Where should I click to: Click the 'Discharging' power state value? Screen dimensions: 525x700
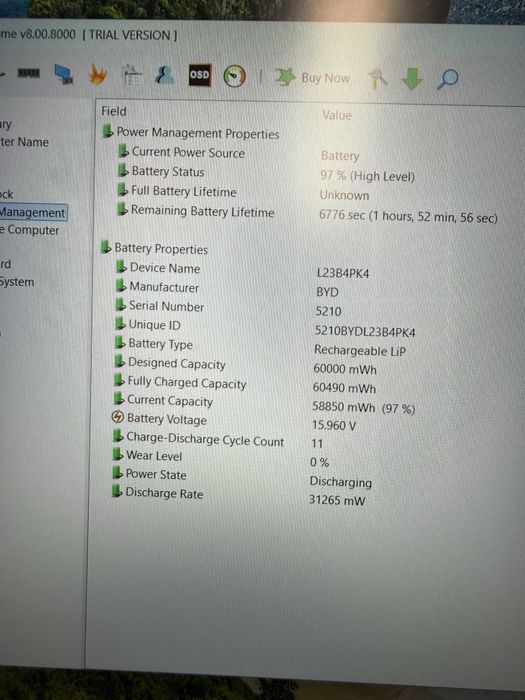tap(341, 482)
